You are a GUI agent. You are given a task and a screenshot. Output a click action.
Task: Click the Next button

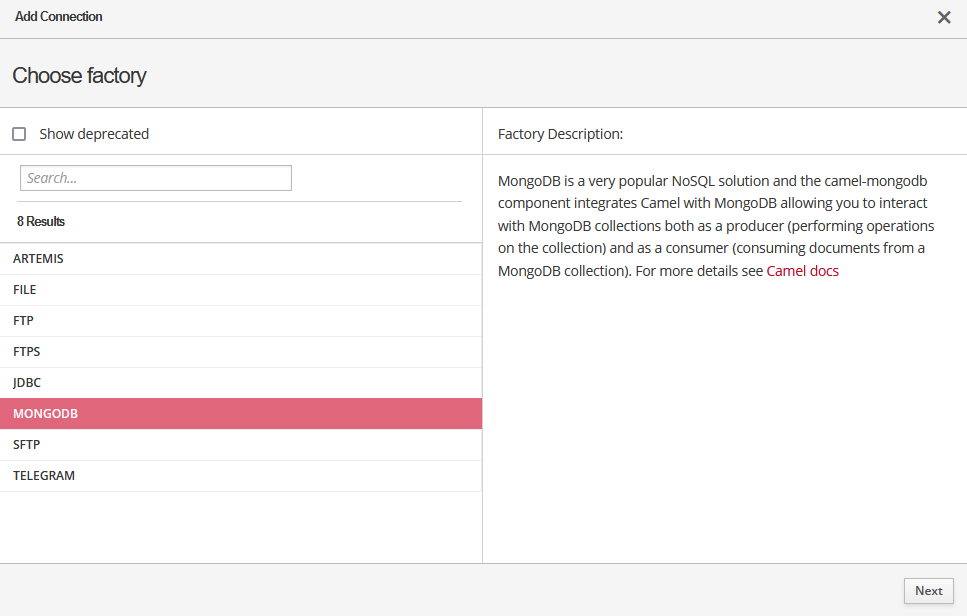(928, 591)
